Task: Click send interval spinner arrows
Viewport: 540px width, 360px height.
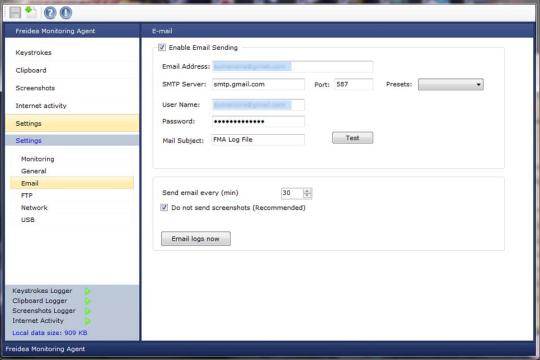Action: point(307,193)
